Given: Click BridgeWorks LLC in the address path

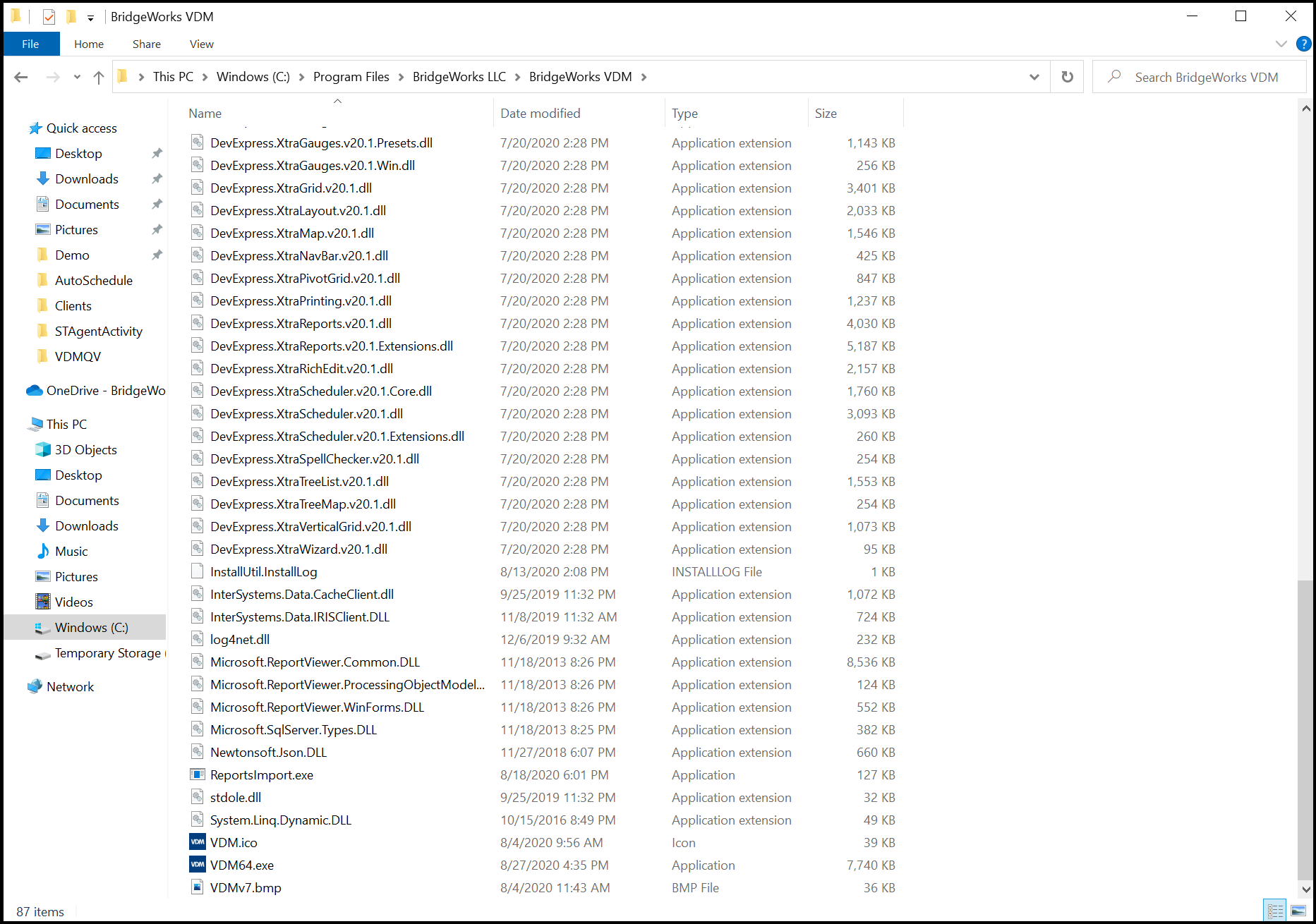Looking at the screenshot, I should 459,77.
